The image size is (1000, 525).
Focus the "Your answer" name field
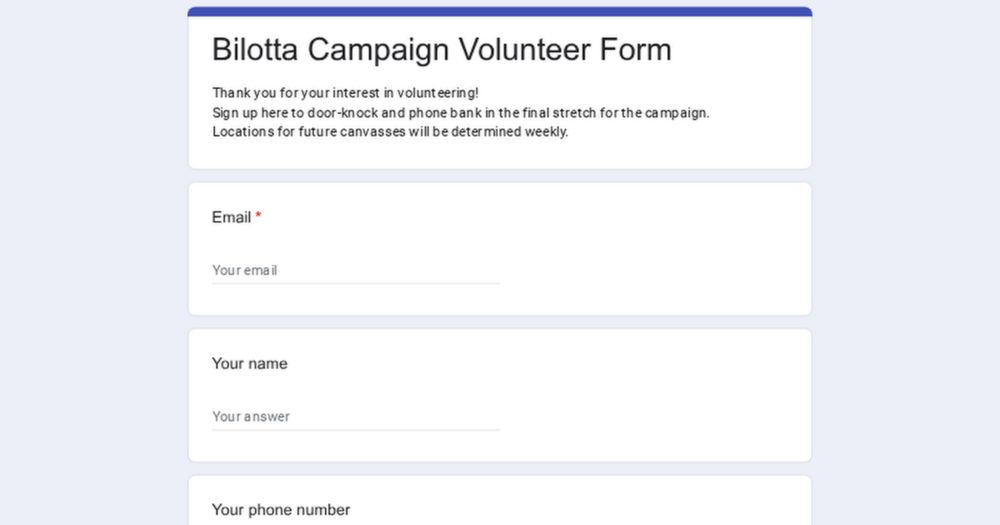coord(355,416)
